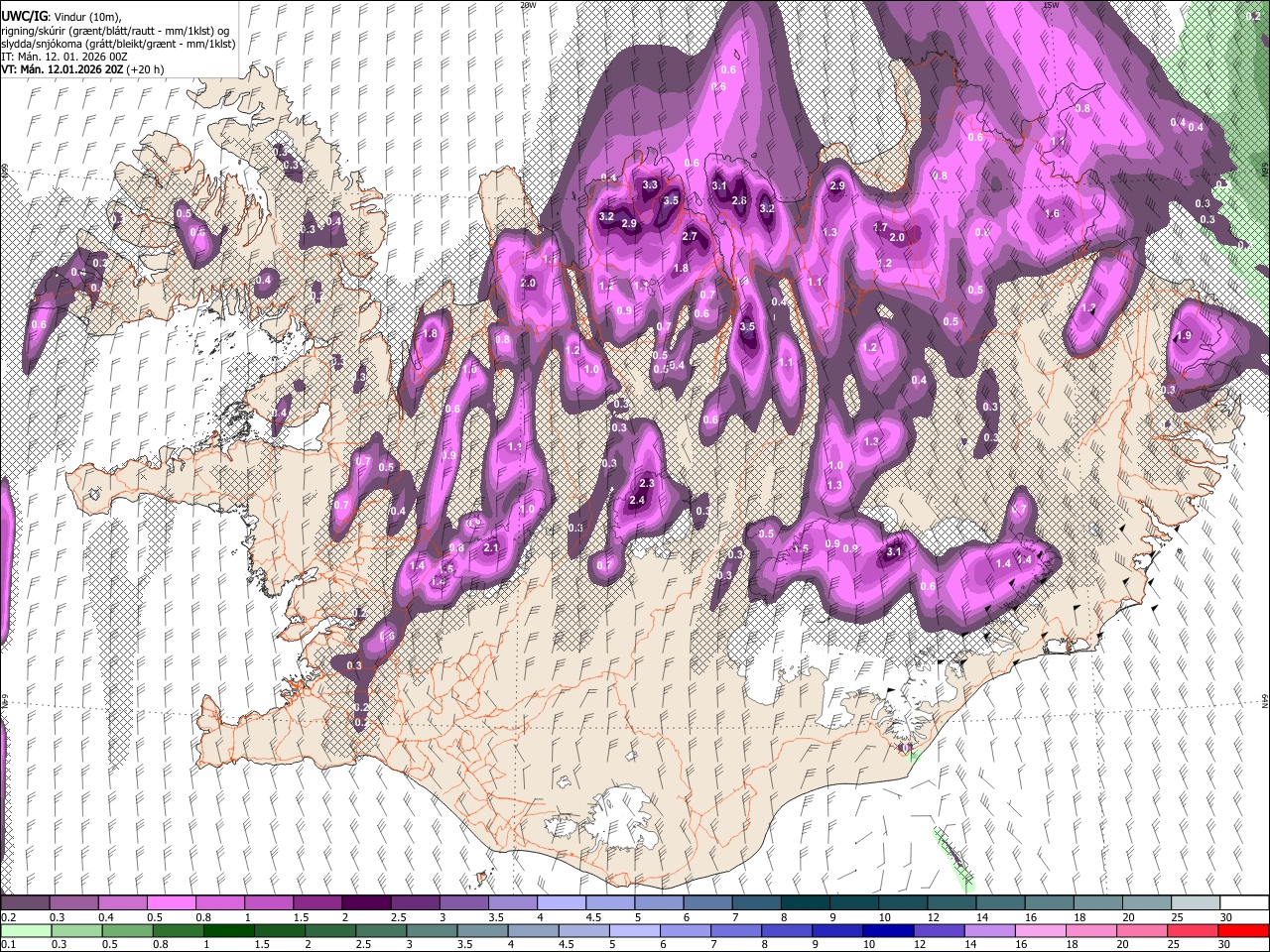Pick the pale green lower swatch between 0.1 and 0.3
Screen dimensions: 1270x952
click(x=25, y=930)
